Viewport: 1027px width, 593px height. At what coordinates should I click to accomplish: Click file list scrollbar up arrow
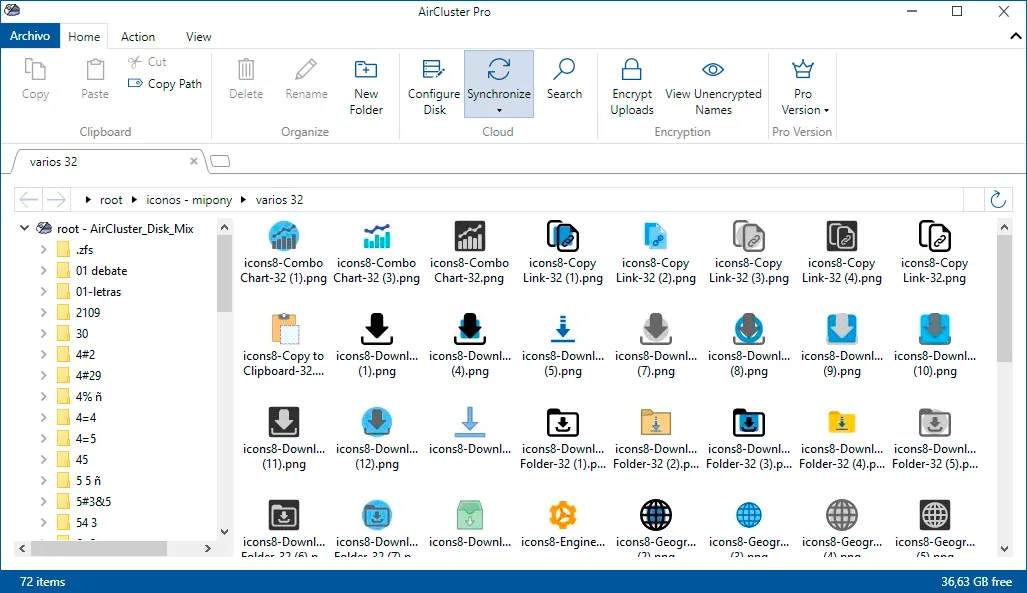(1004, 227)
